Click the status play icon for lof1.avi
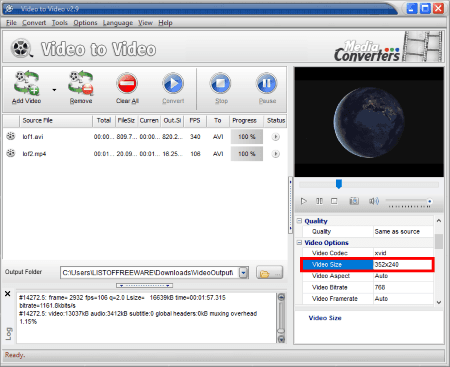Image resolution: width=450 pixels, height=367 pixels. [276, 137]
